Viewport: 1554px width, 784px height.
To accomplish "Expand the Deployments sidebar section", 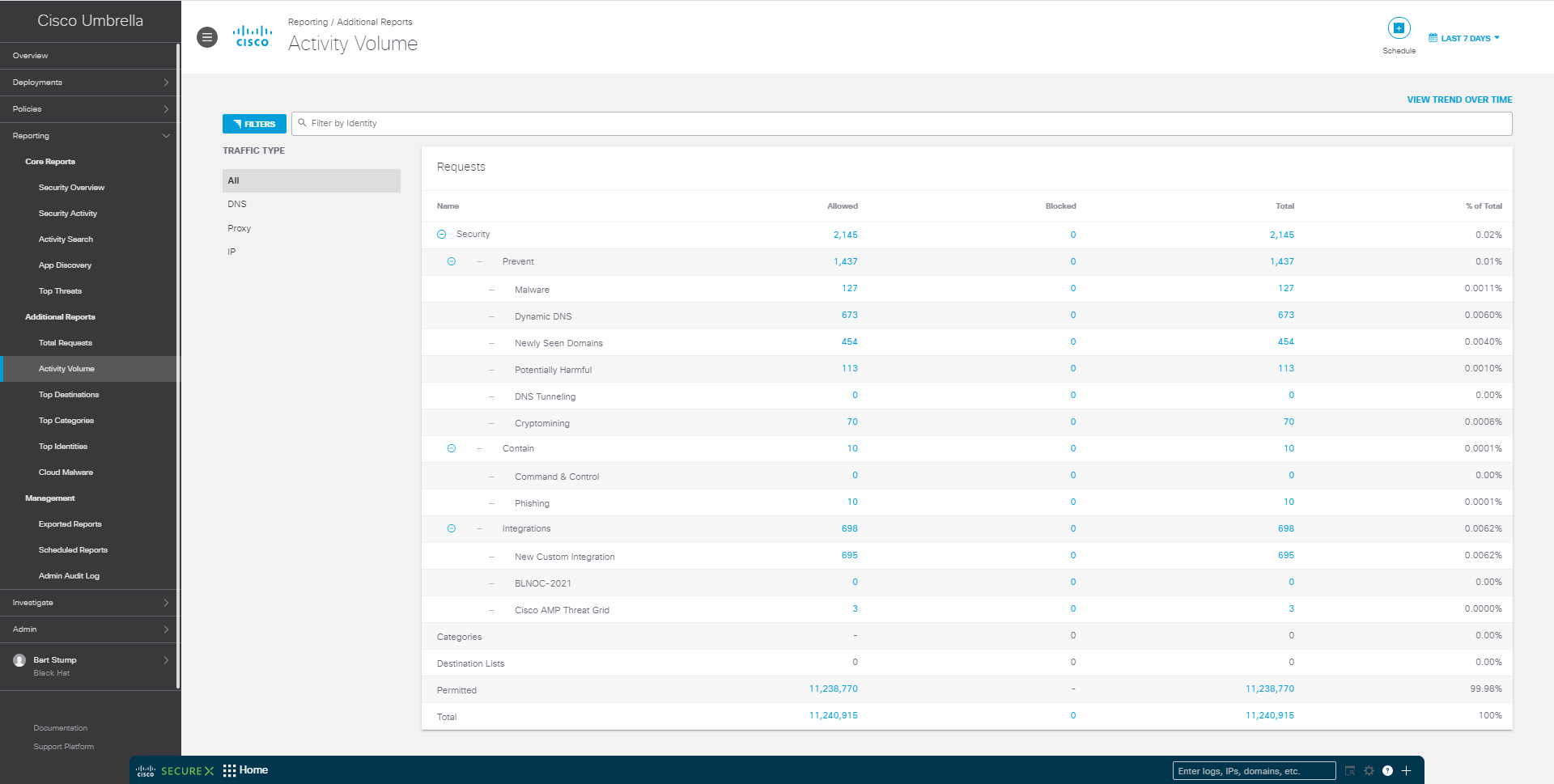I will pos(89,83).
